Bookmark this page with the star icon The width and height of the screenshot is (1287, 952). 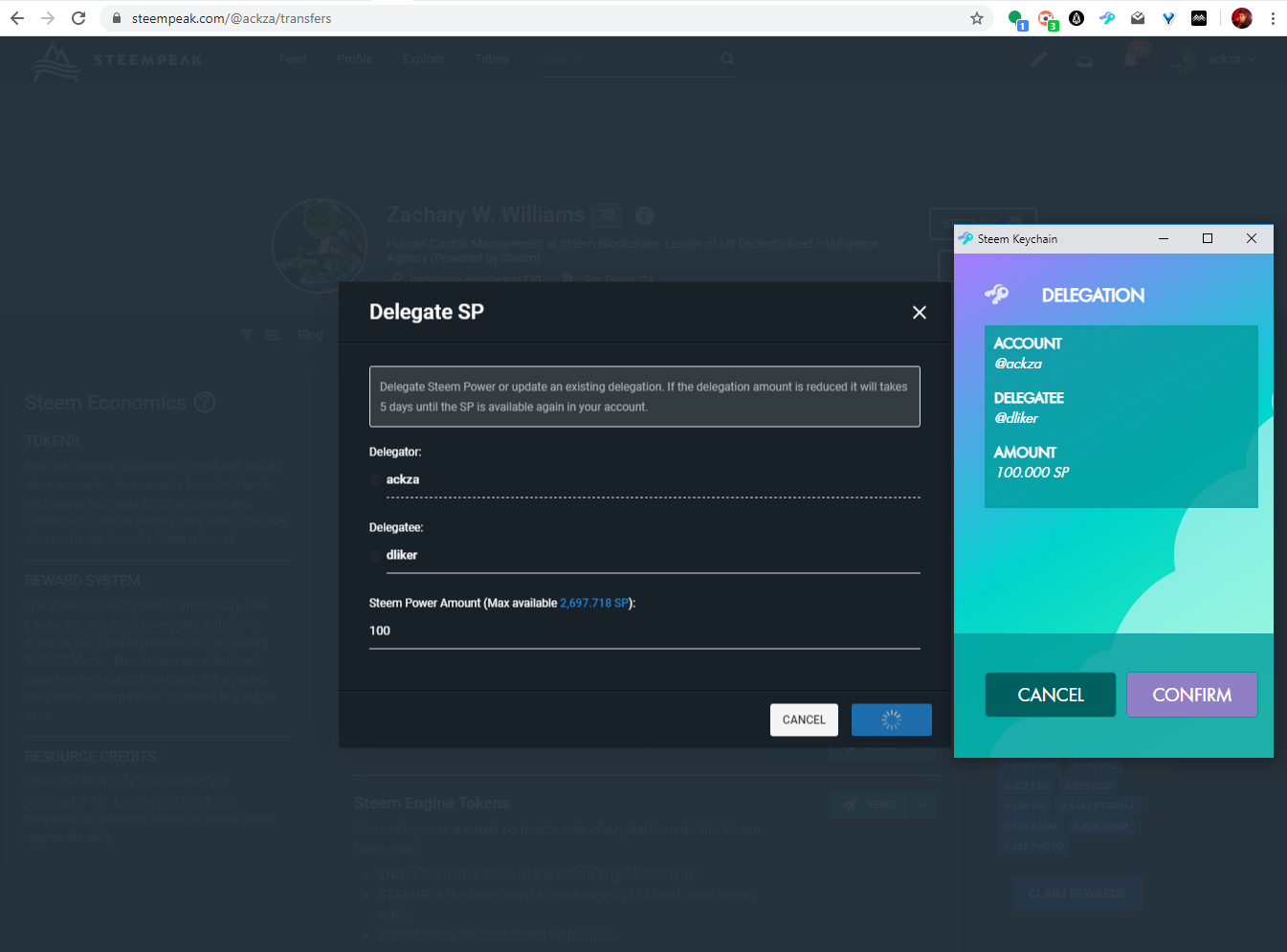tap(977, 18)
